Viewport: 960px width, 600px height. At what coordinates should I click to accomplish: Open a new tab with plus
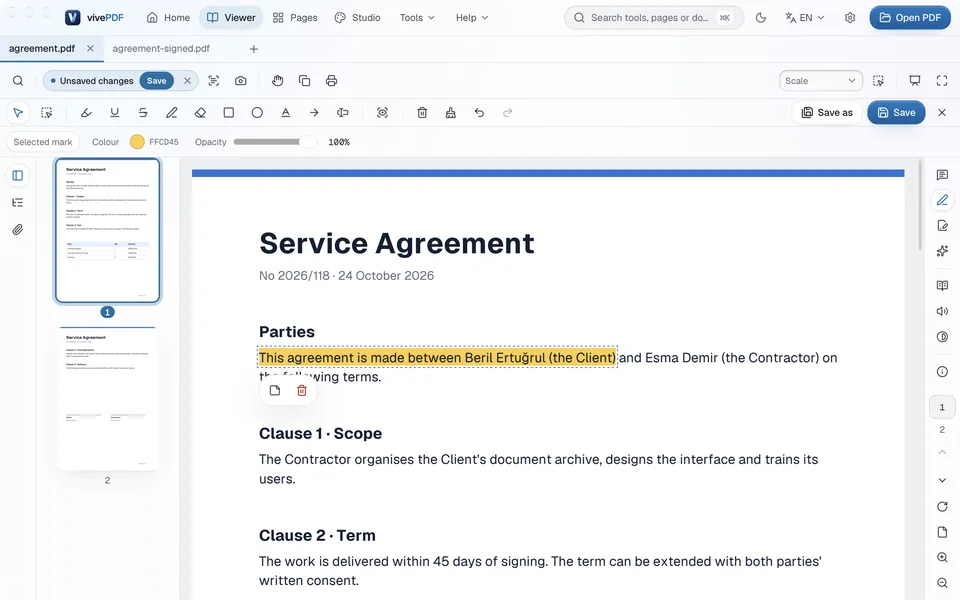coord(253,49)
